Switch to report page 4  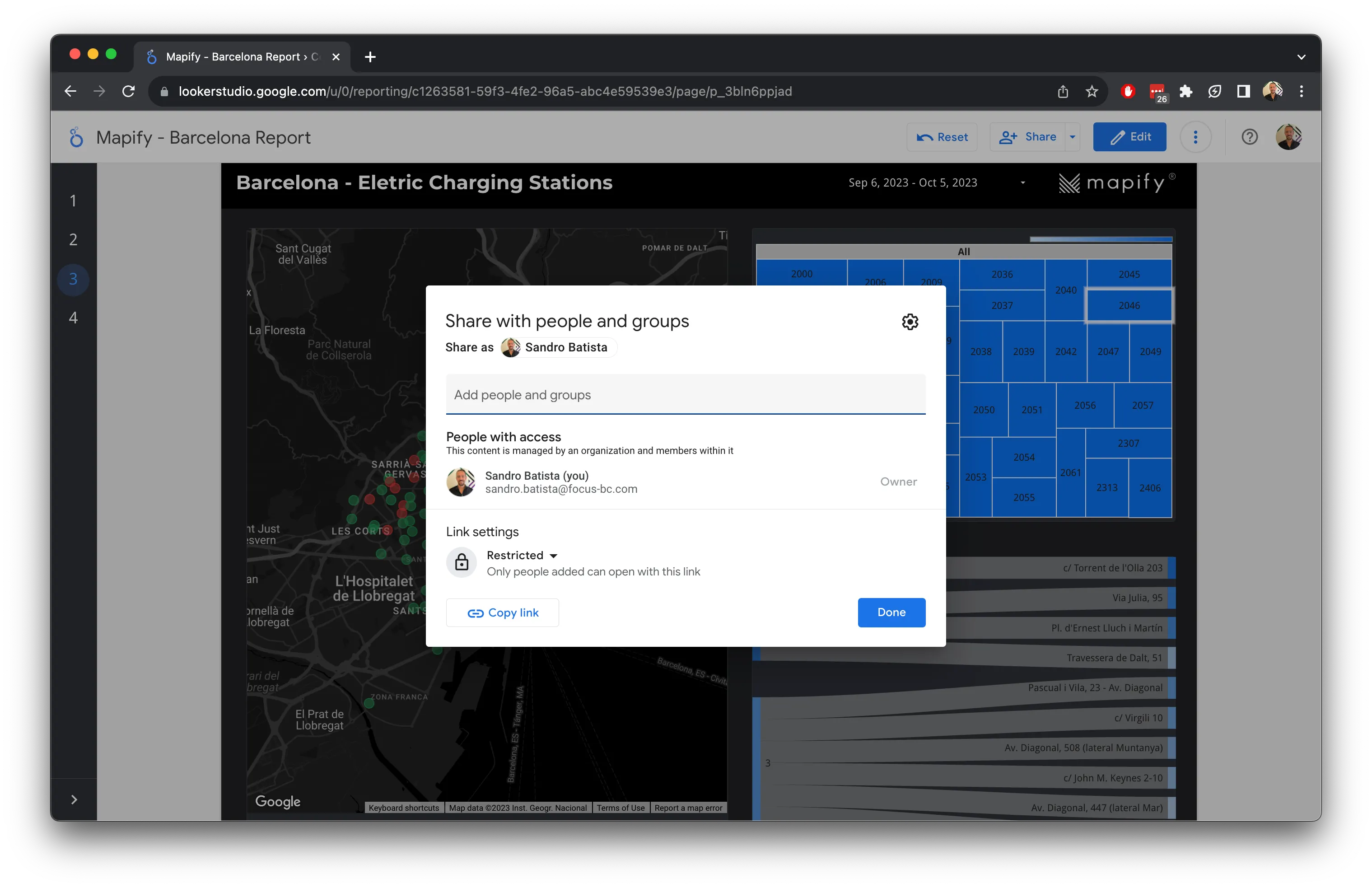click(73, 318)
